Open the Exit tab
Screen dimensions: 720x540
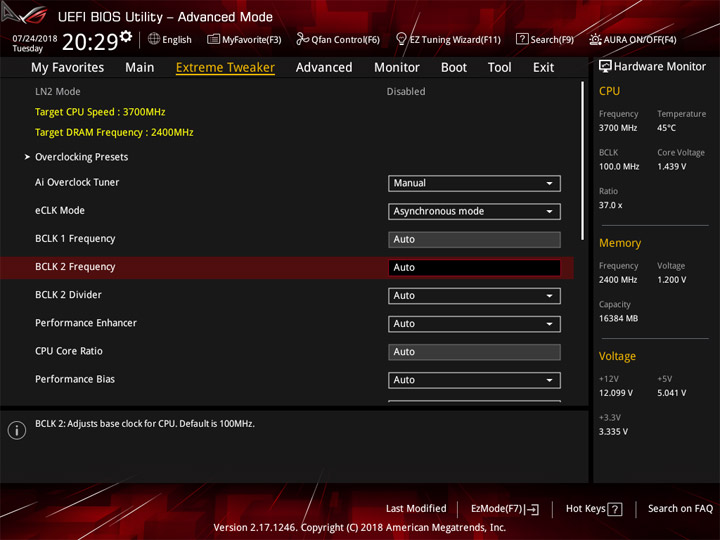(x=543, y=68)
